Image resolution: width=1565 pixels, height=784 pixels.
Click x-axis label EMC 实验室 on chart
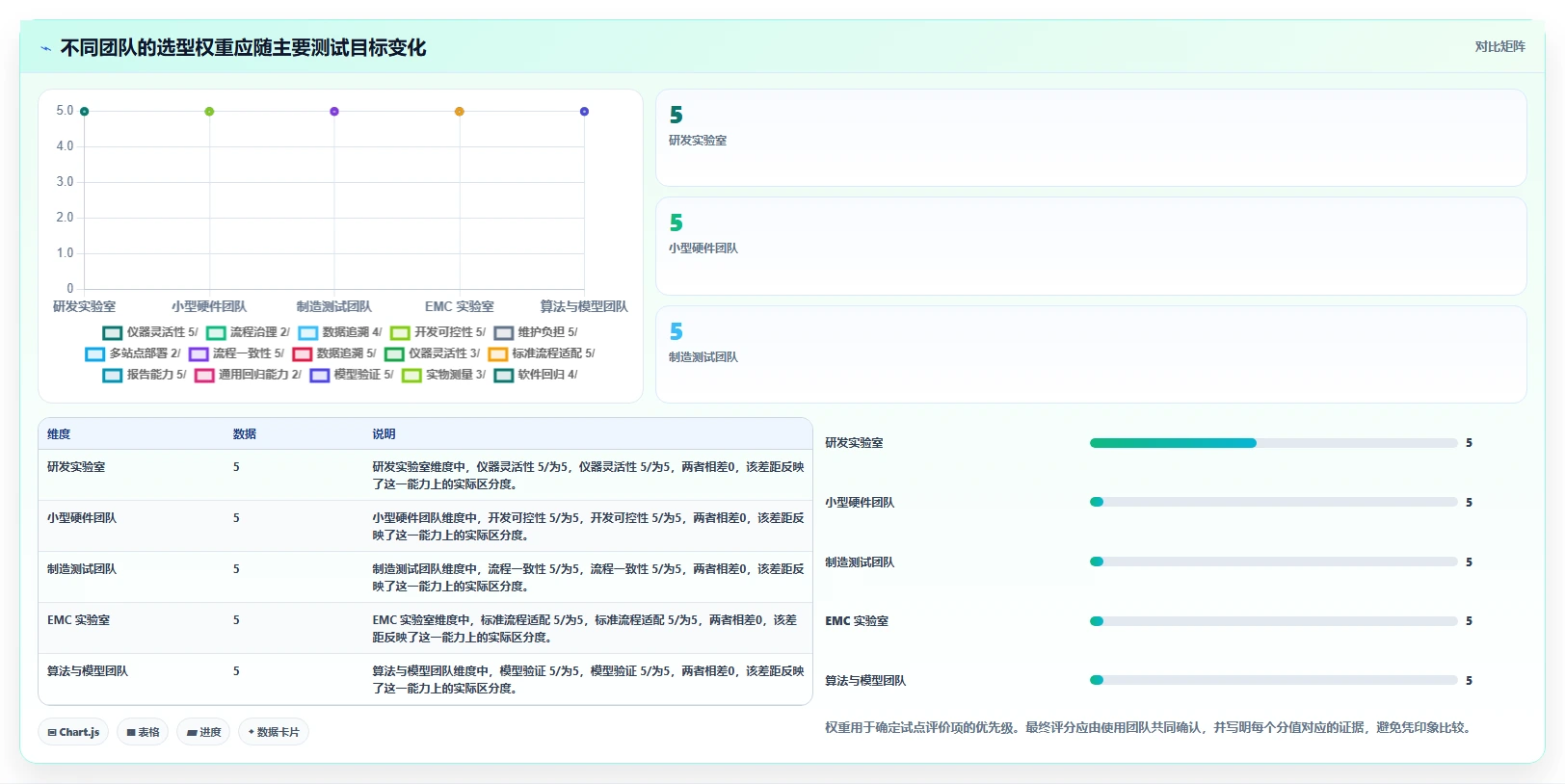click(460, 306)
